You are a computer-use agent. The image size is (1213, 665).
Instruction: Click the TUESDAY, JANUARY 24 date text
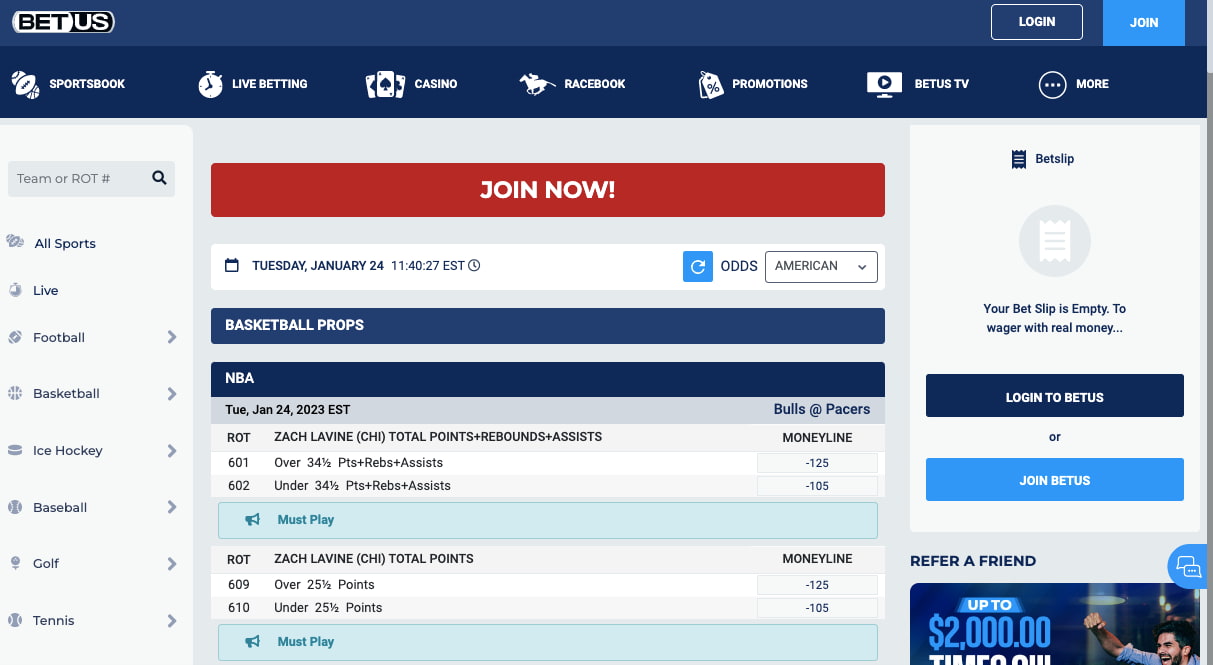tap(318, 265)
